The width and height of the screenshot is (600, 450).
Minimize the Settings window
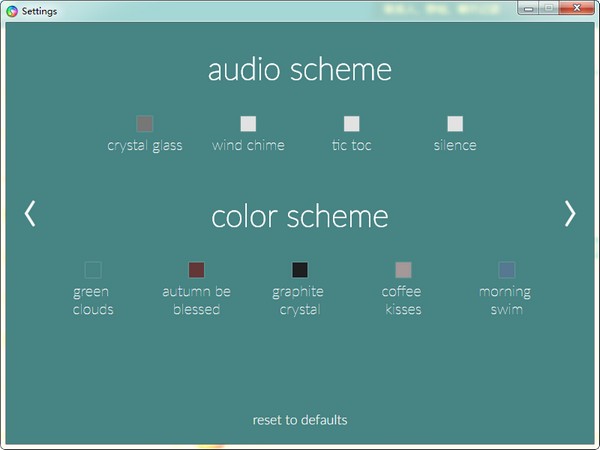(528, 9)
